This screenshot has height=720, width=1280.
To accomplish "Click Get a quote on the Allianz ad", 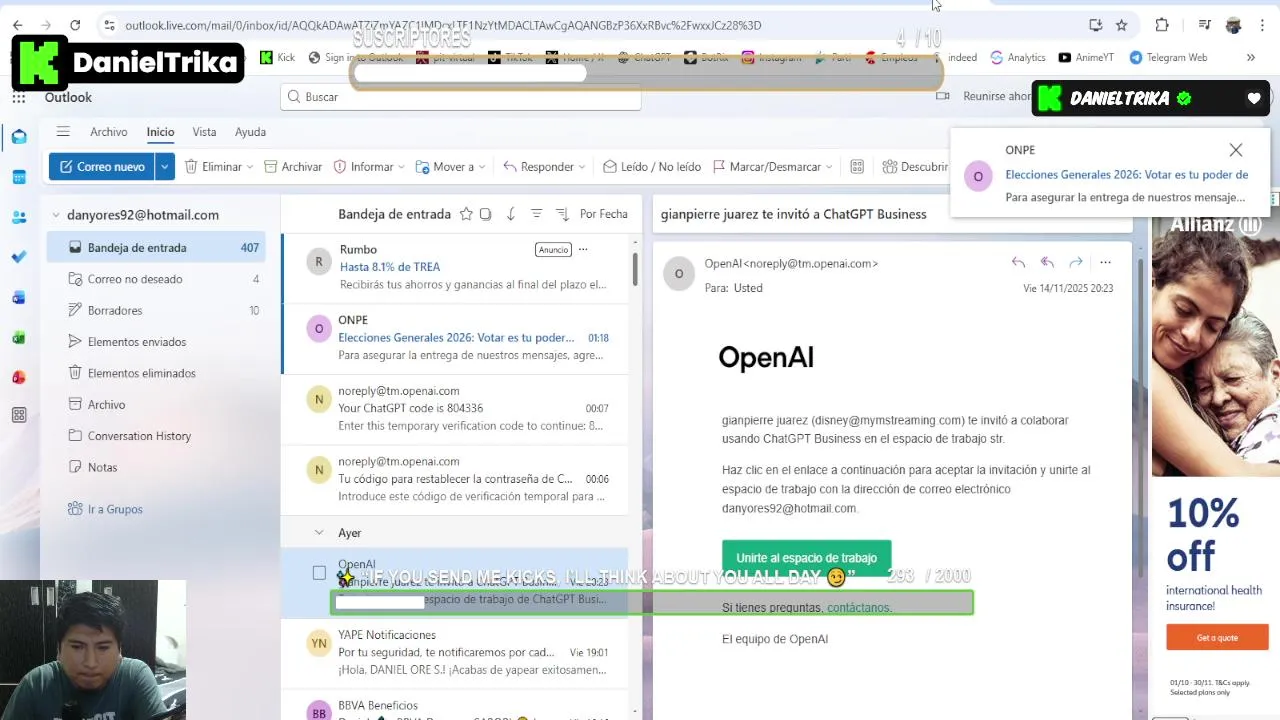I will coord(1217,637).
